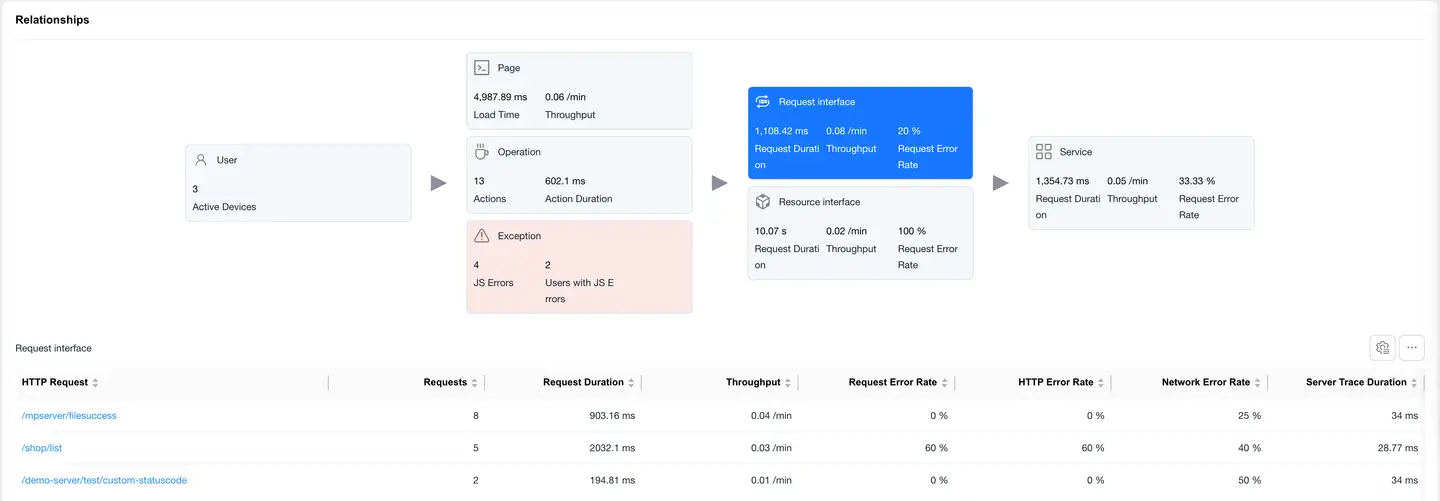
Task: Click the Operation coffee cup icon
Action: coord(481,152)
